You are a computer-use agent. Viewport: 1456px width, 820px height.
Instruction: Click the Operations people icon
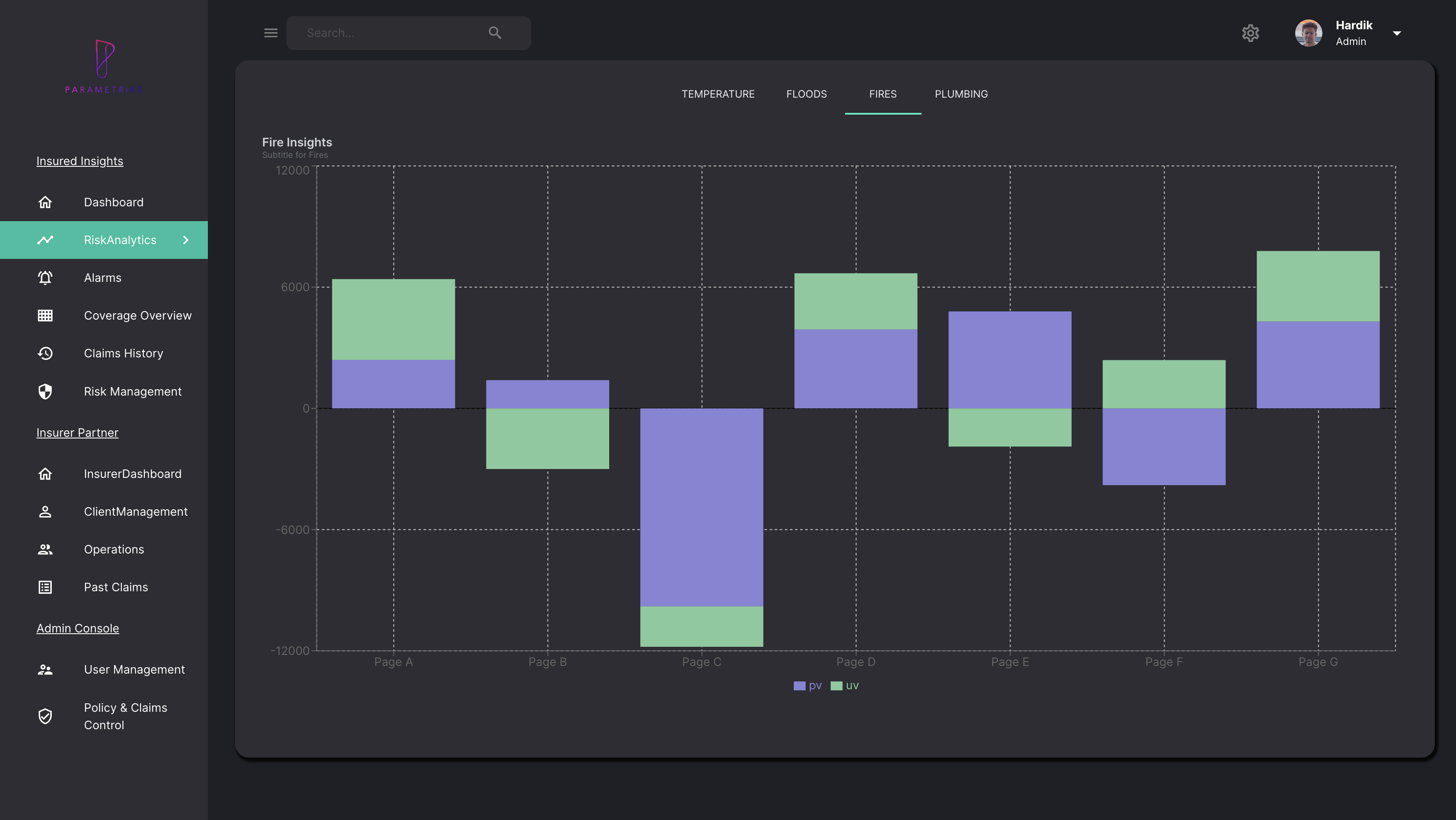(x=45, y=549)
